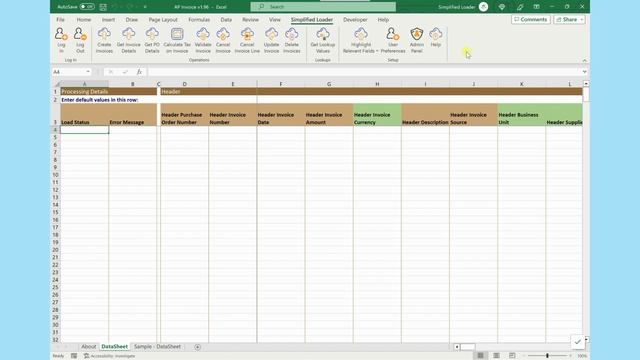Open the Developer tab
Viewport: 640px width, 360px height.
click(355, 20)
